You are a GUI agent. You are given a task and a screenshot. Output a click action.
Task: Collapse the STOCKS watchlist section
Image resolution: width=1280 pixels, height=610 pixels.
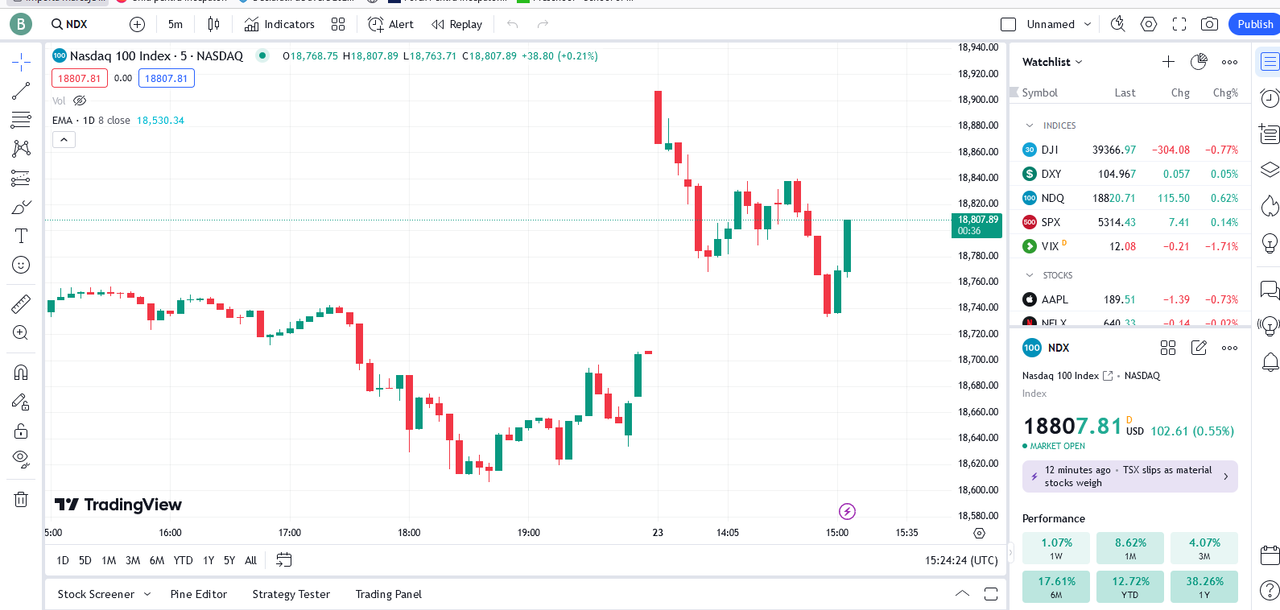pos(1029,275)
